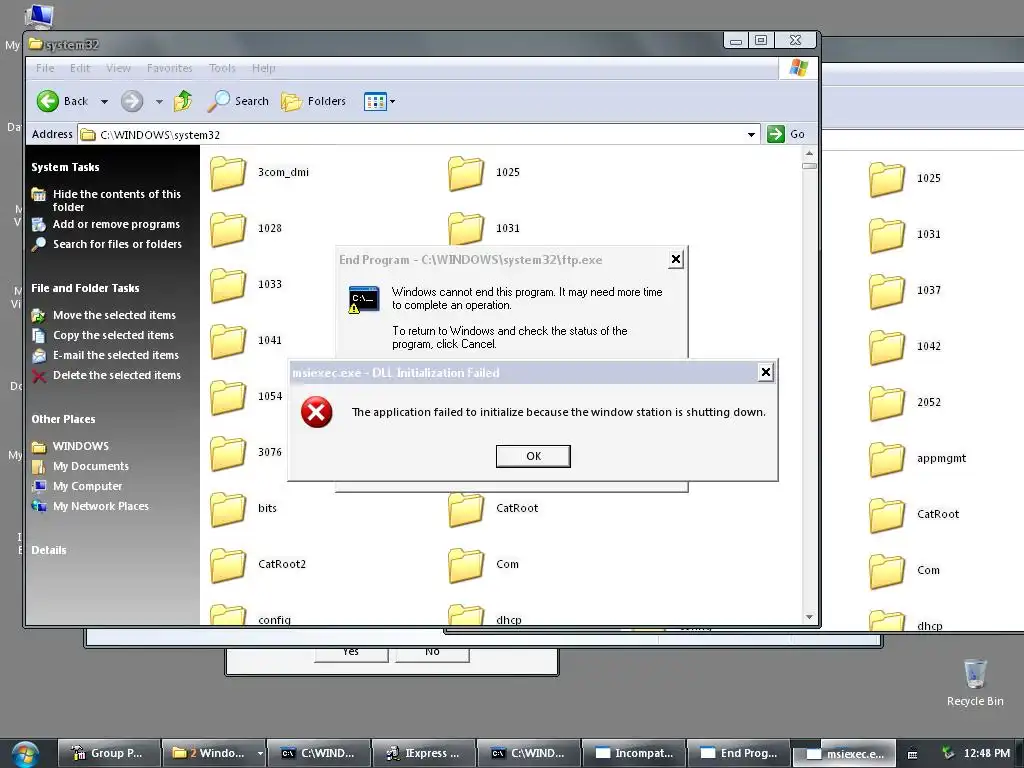The image size is (1024, 768).
Task: Select the 2052 folder in back window
Action: coord(887,403)
